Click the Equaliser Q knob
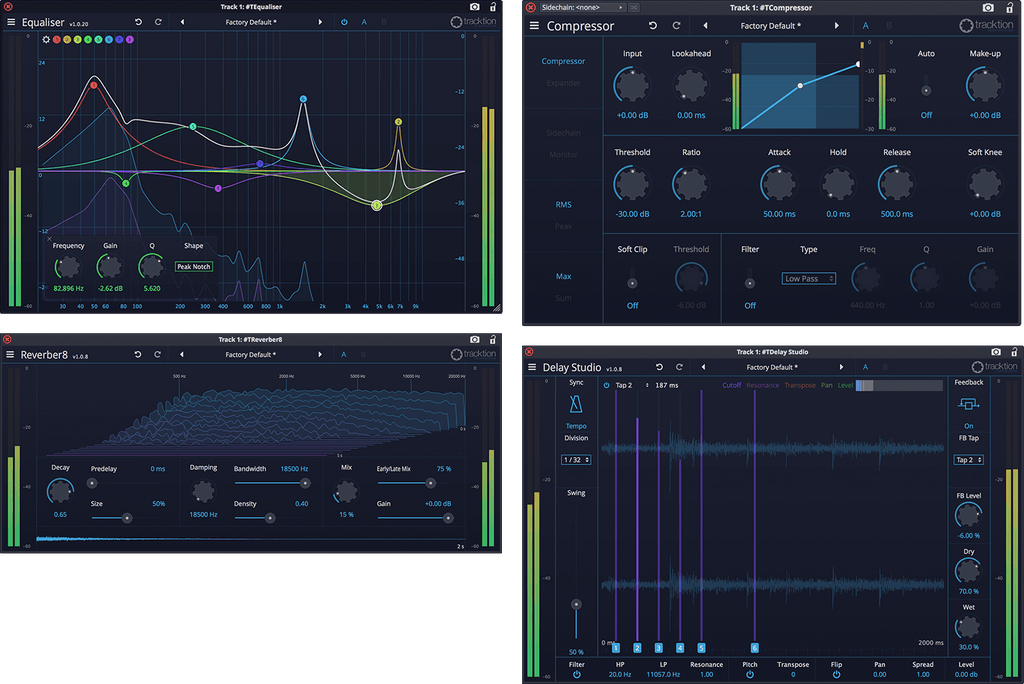 [152, 267]
